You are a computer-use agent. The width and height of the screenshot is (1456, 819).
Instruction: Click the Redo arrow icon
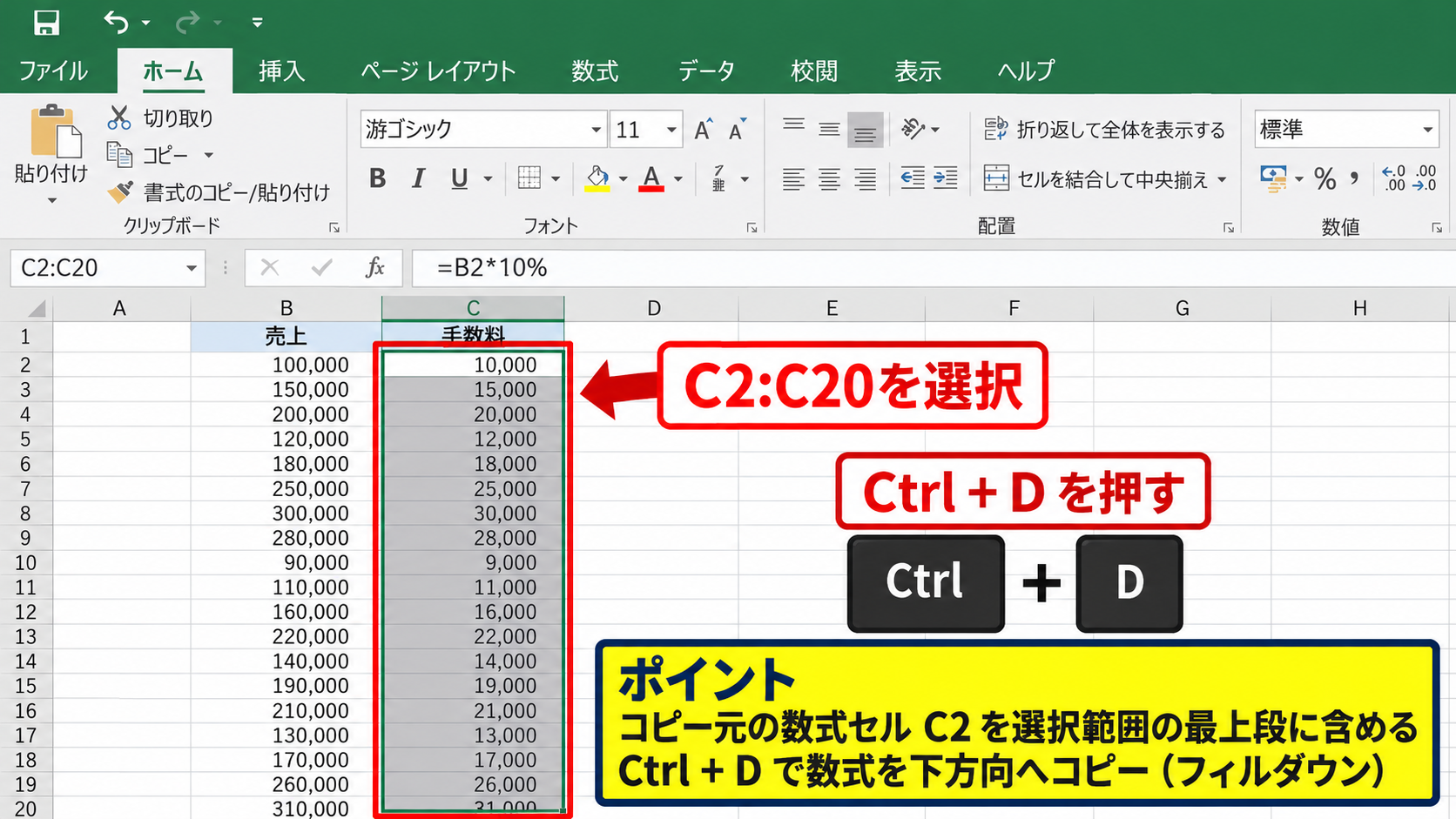187,22
